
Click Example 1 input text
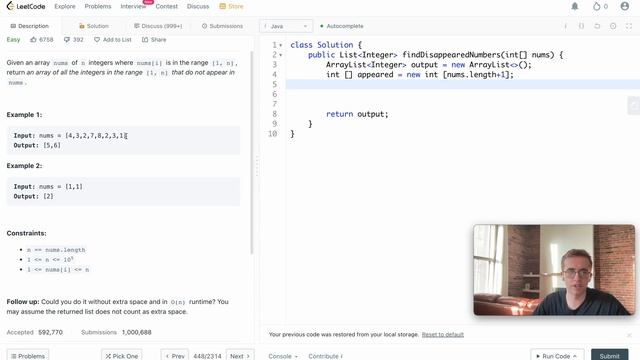pyautogui.click(x=71, y=136)
